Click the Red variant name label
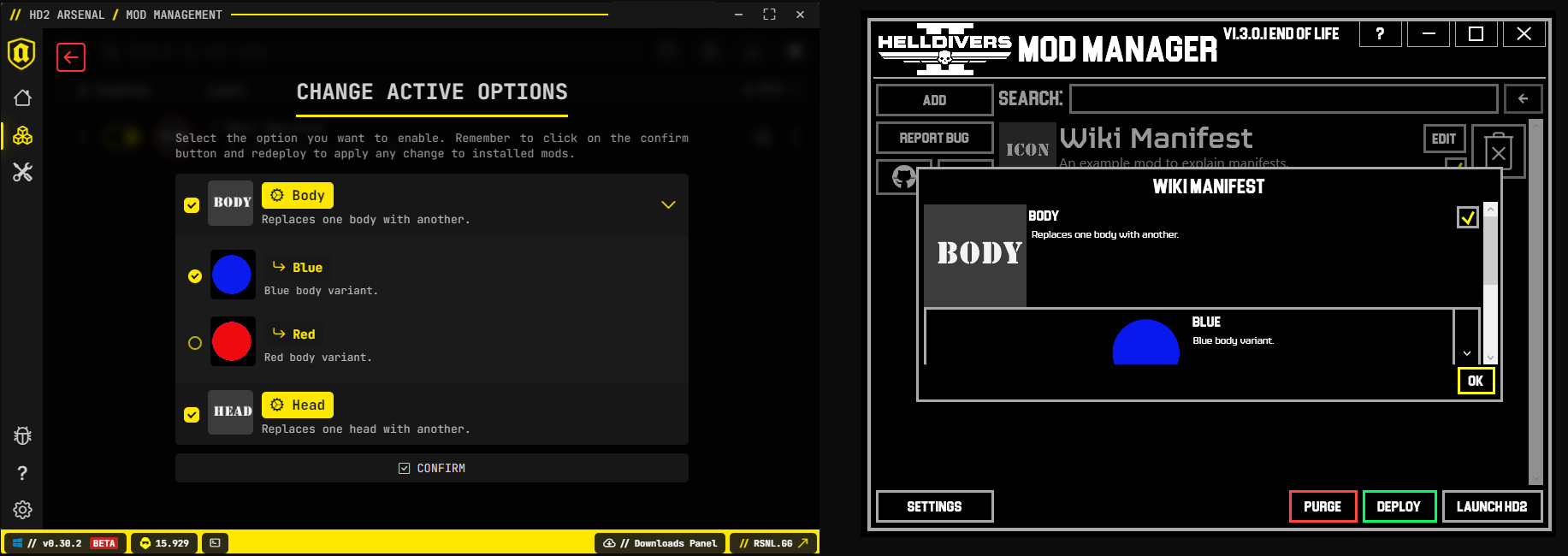The width and height of the screenshot is (1568, 556). click(x=304, y=334)
